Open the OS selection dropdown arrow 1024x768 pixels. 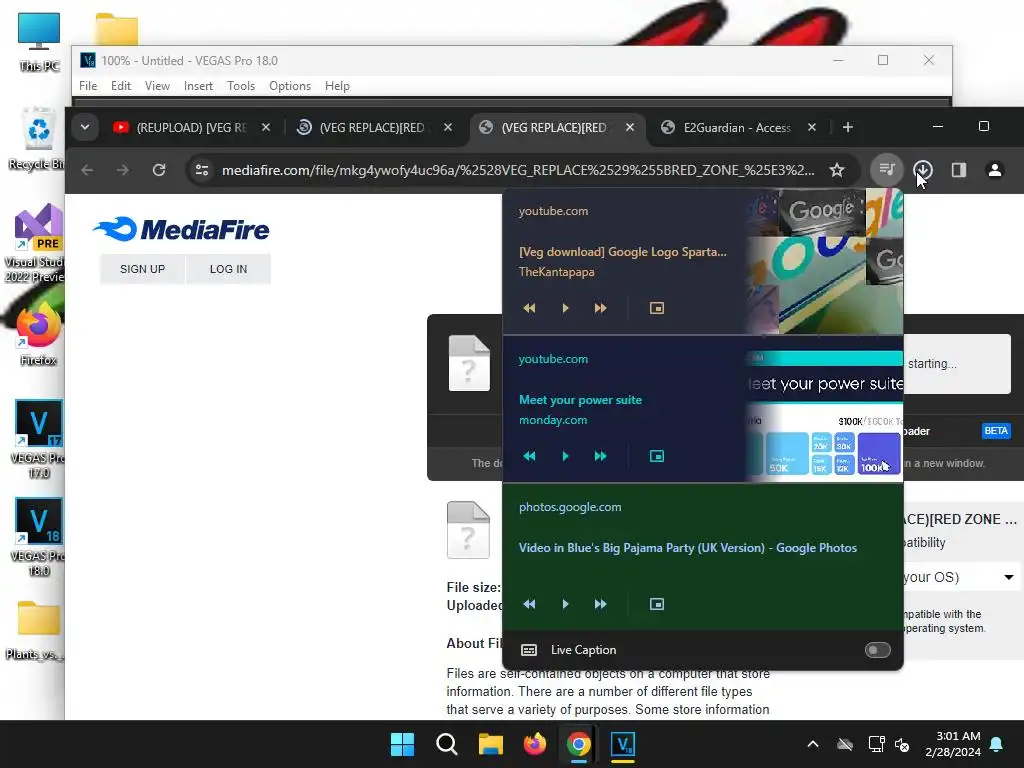pyautogui.click(x=1008, y=577)
